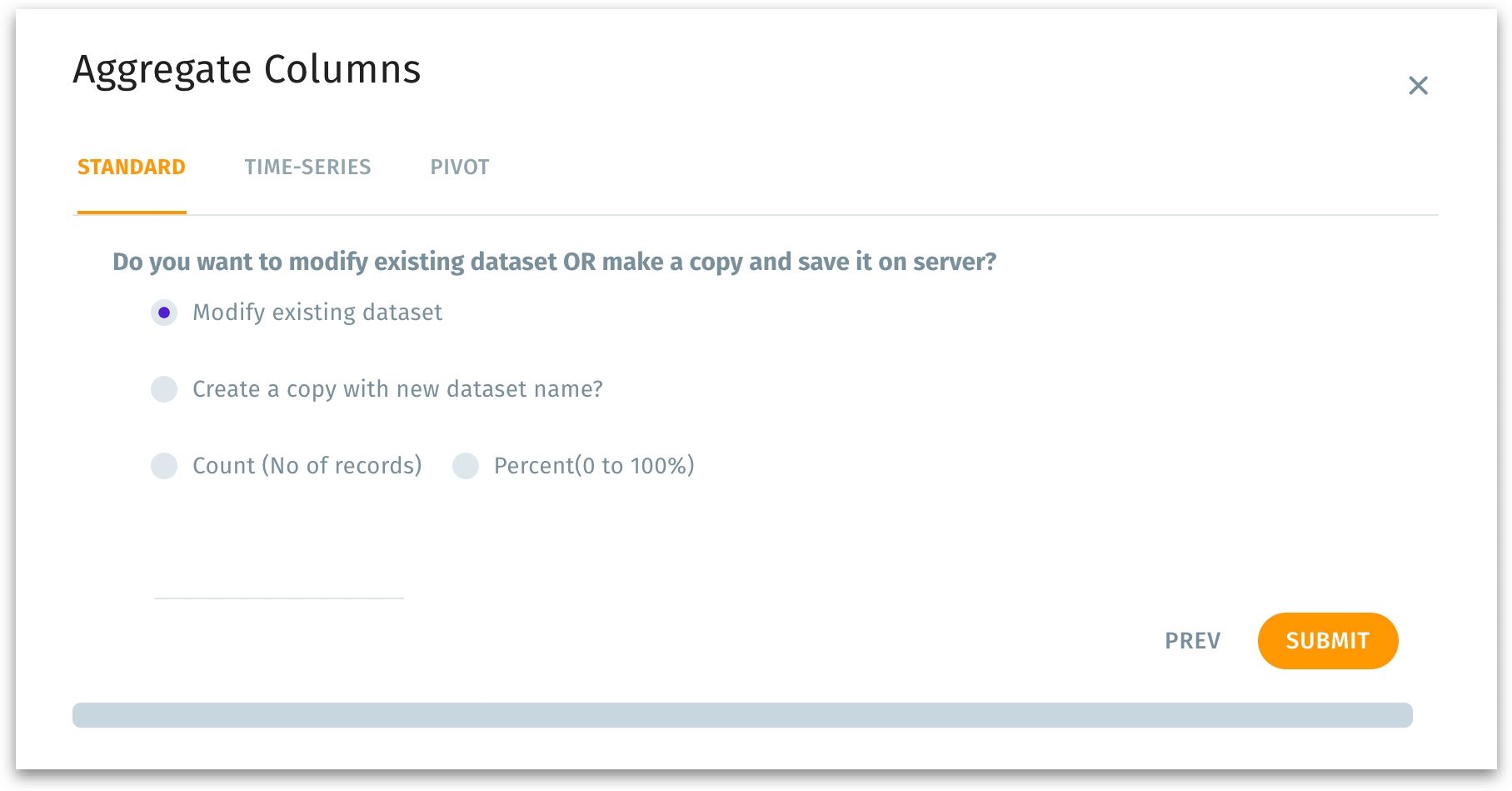Select the STANDARD tab
The height and width of the screenshot is (791, 1512).
click(x=132, y=168)
